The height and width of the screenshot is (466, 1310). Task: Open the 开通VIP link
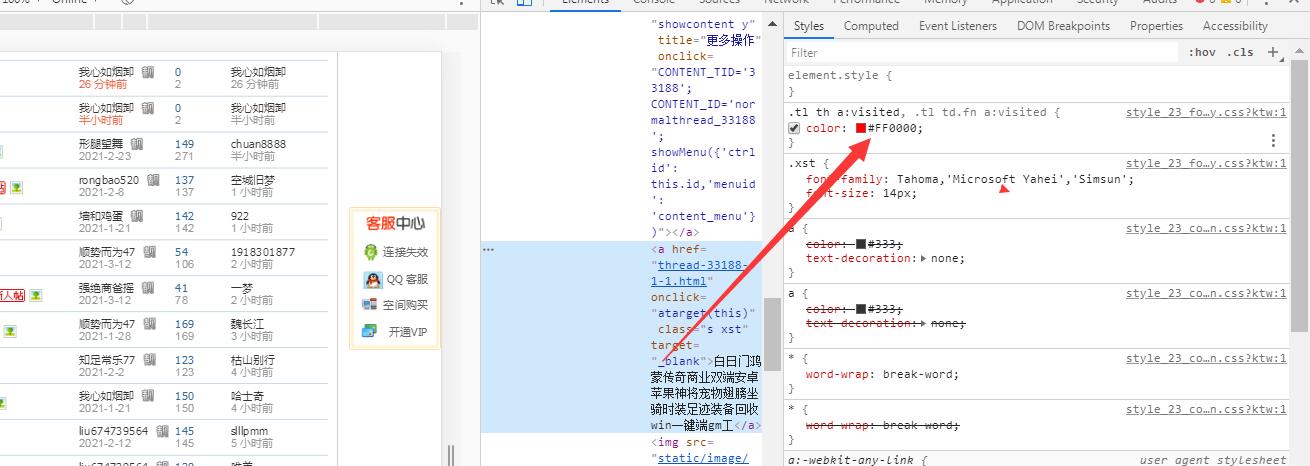pyautogui.click(x=407, y=332)
